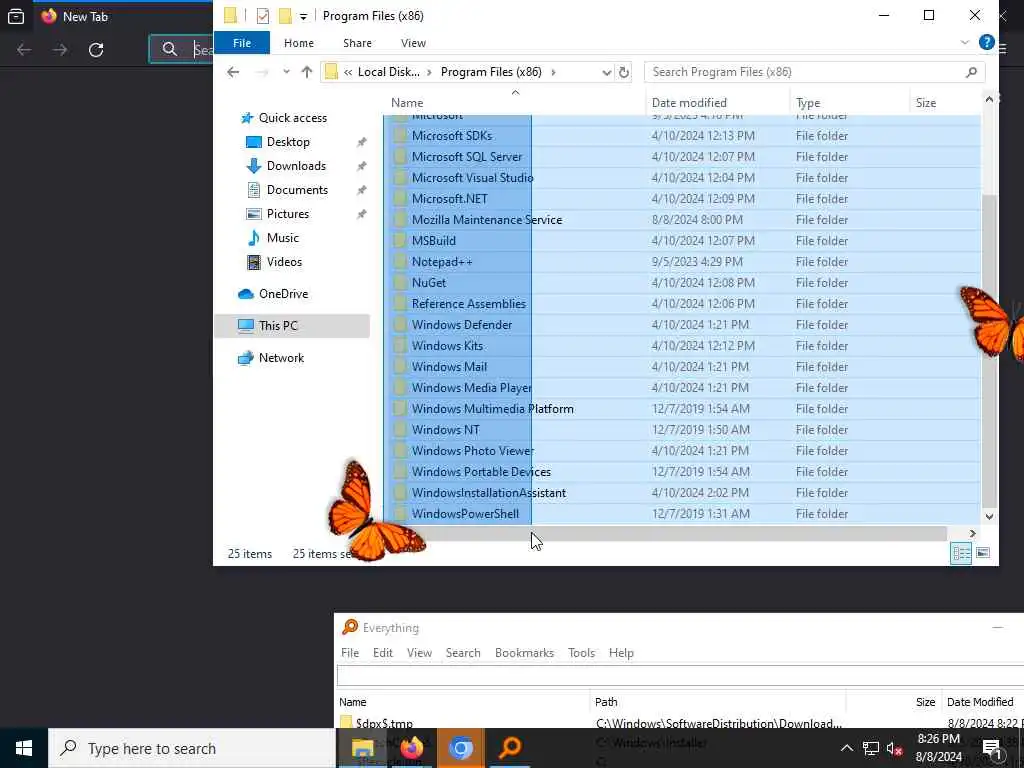1024x768 pixels.
Task: Open Chrome from the taskbar
Action: pos(460,748)
